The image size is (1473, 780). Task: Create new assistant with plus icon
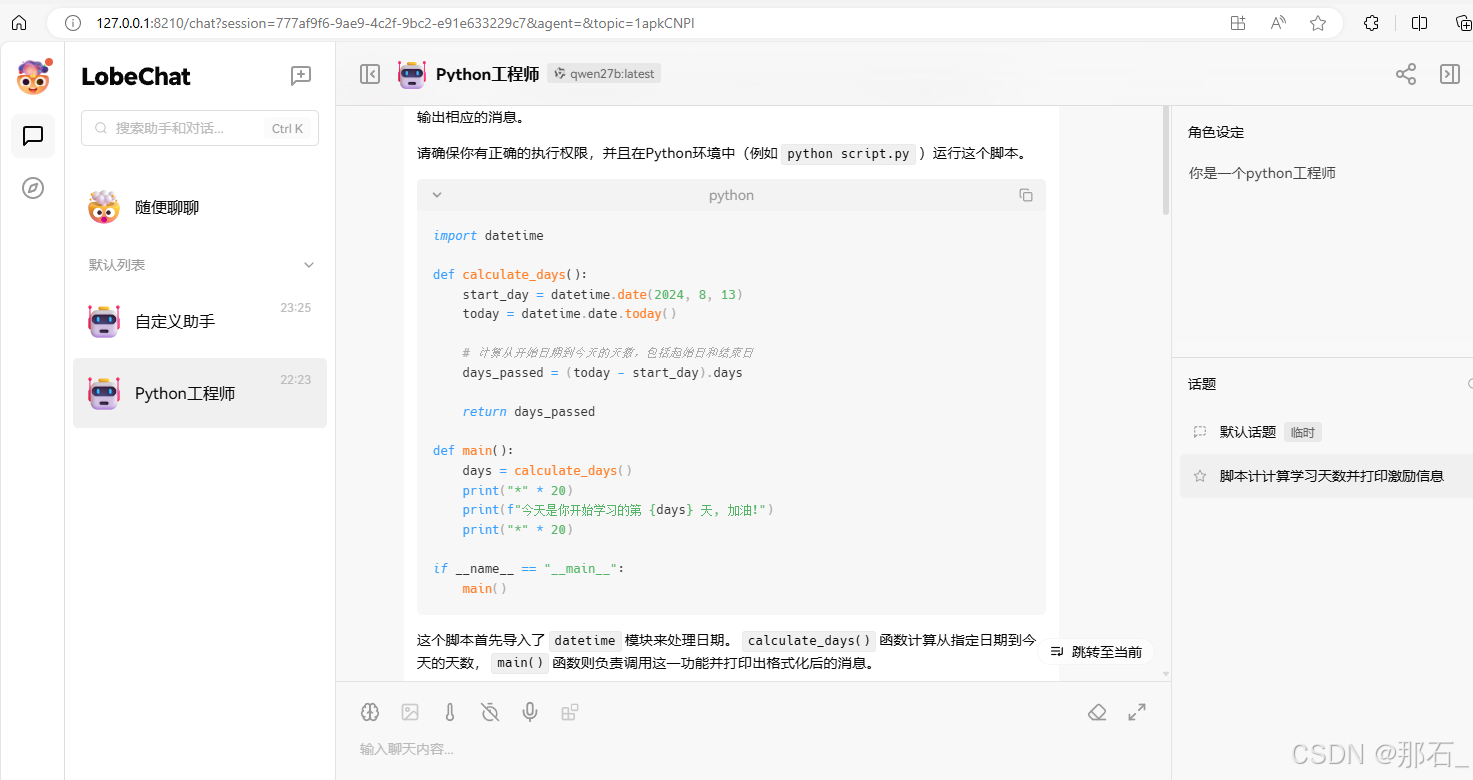(x=301, y=75)
